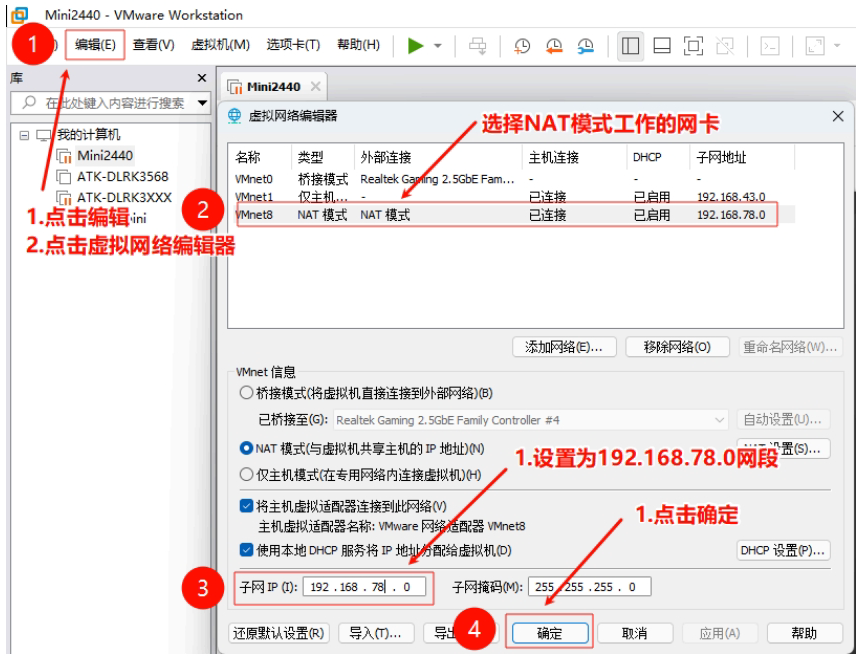
Task: Open the 帮助(H) menu
Action: click(358, 45)
